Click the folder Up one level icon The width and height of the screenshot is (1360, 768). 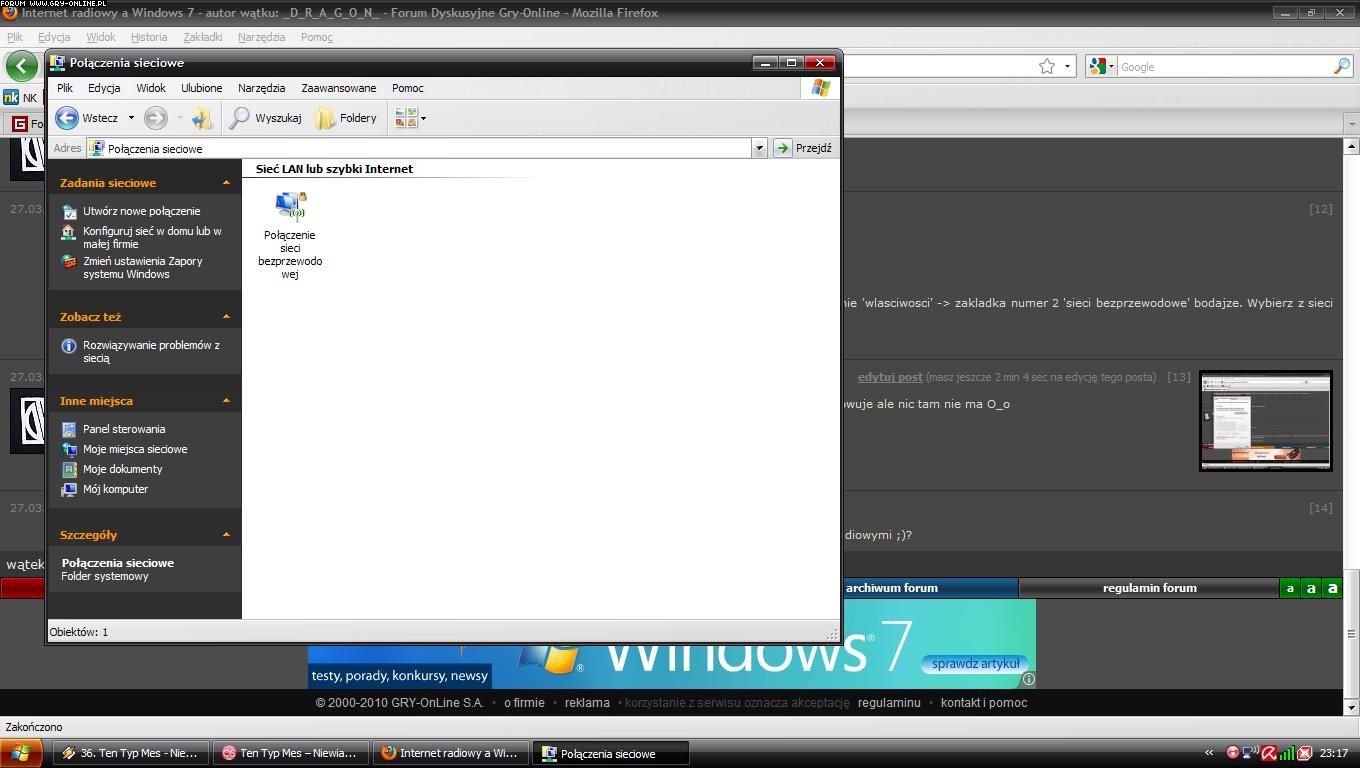(x=202, y=118)
